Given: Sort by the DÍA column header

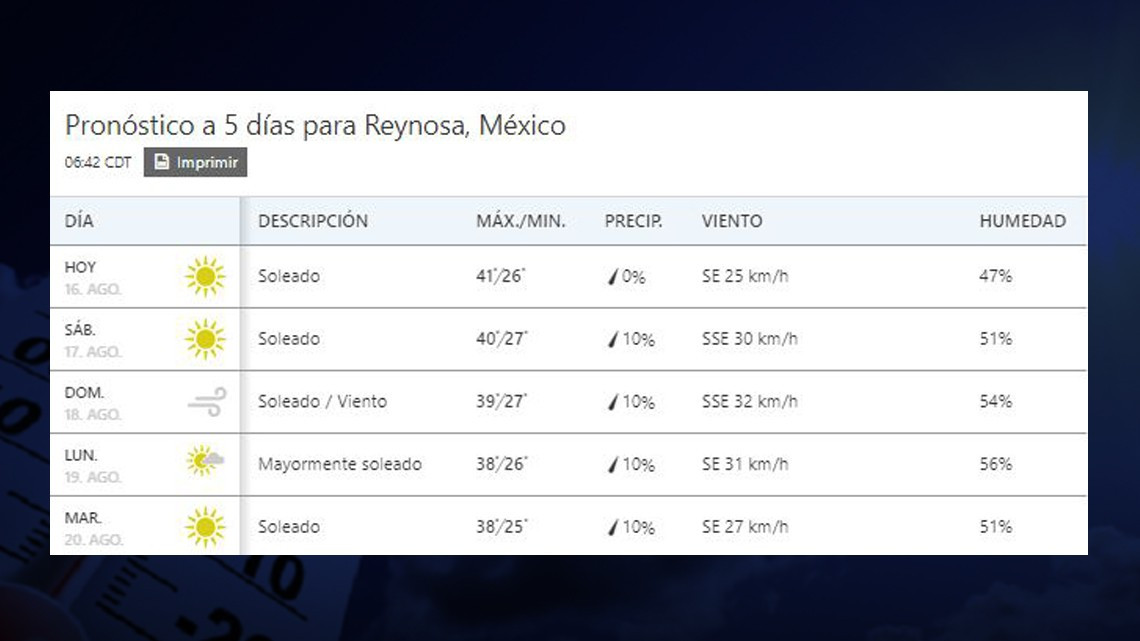Looking at the screenshot, I should 81,221.
